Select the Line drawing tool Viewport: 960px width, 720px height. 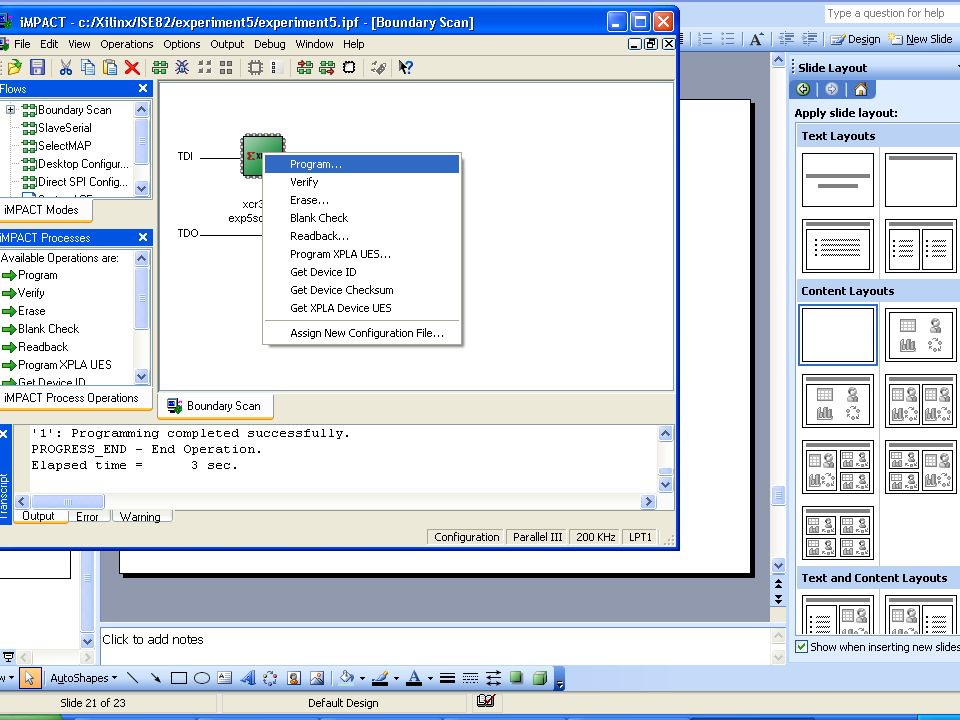point(132,678)
